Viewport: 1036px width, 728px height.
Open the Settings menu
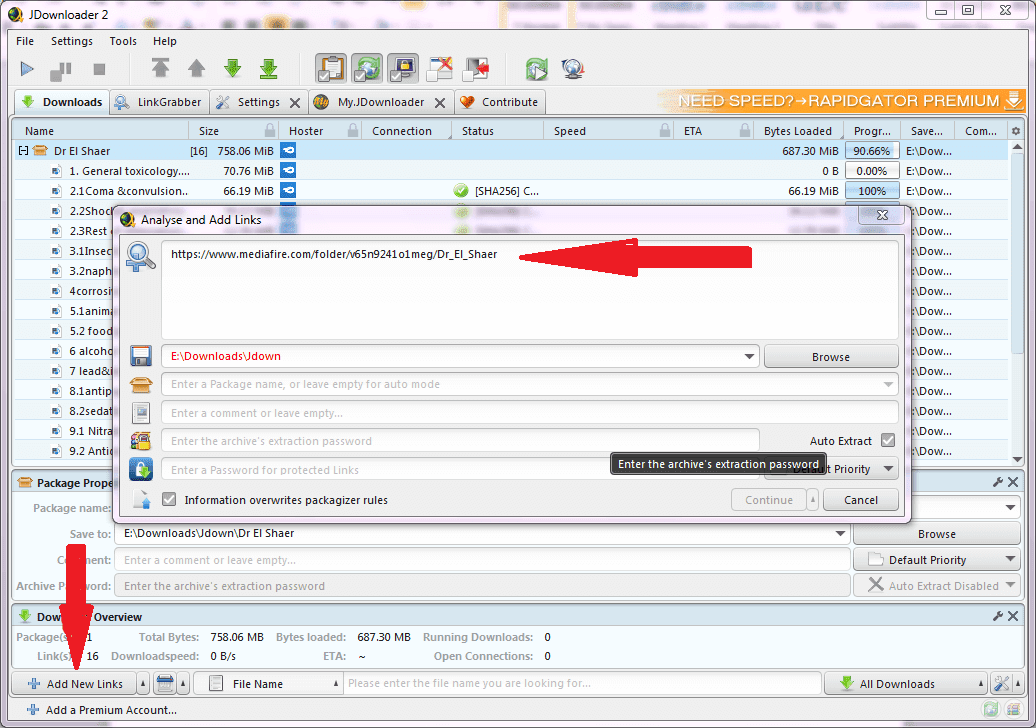coord(72,41)
